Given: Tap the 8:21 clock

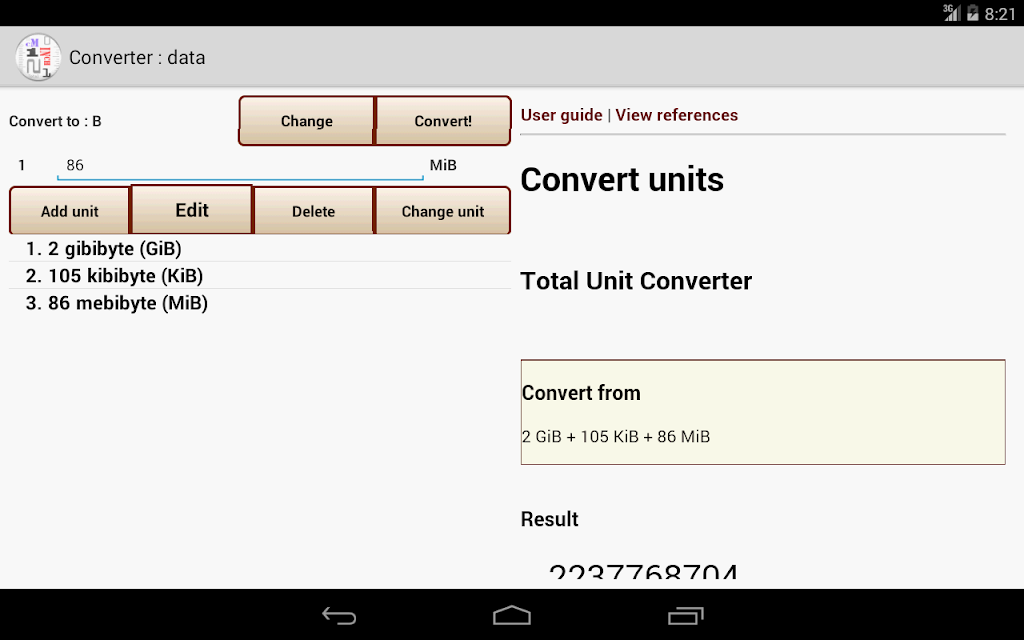Looking at the screenshot, I should 1000,14.
